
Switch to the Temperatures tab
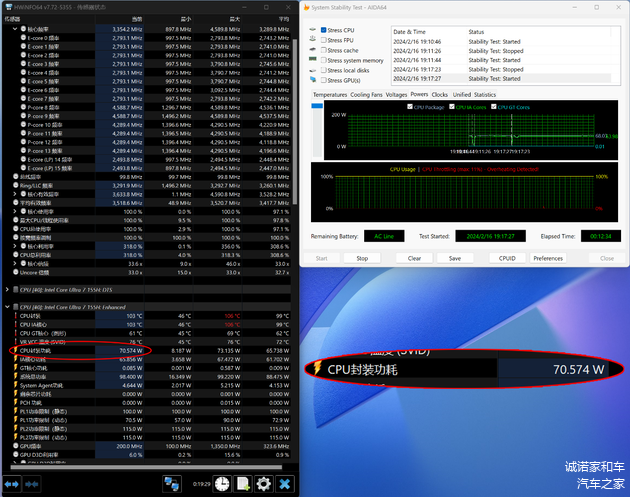(x=330, y=95)
